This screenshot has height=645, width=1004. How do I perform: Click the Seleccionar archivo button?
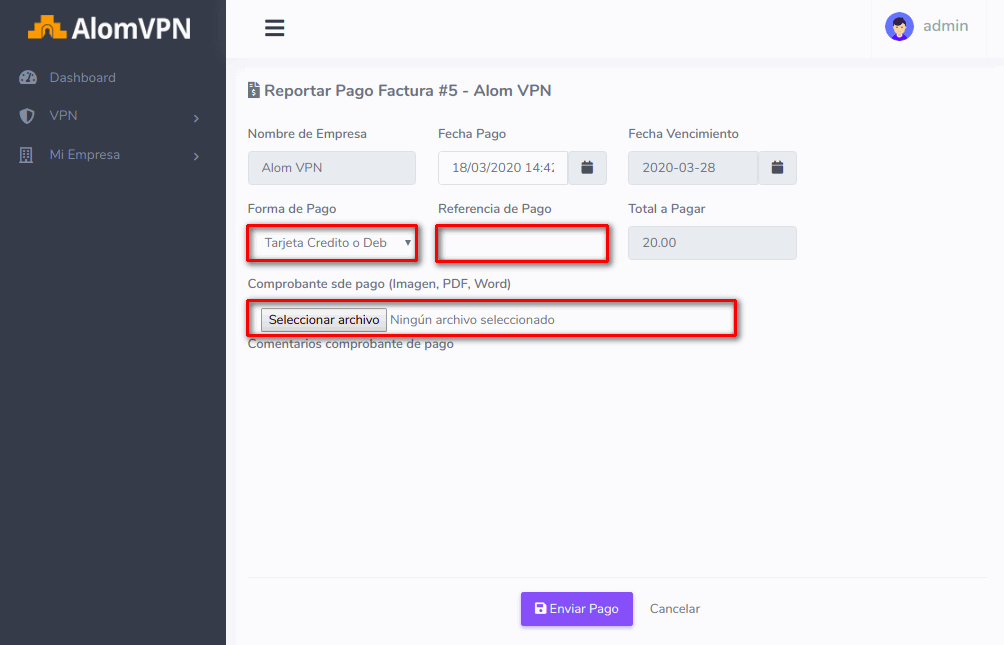(x=324, y=320)
